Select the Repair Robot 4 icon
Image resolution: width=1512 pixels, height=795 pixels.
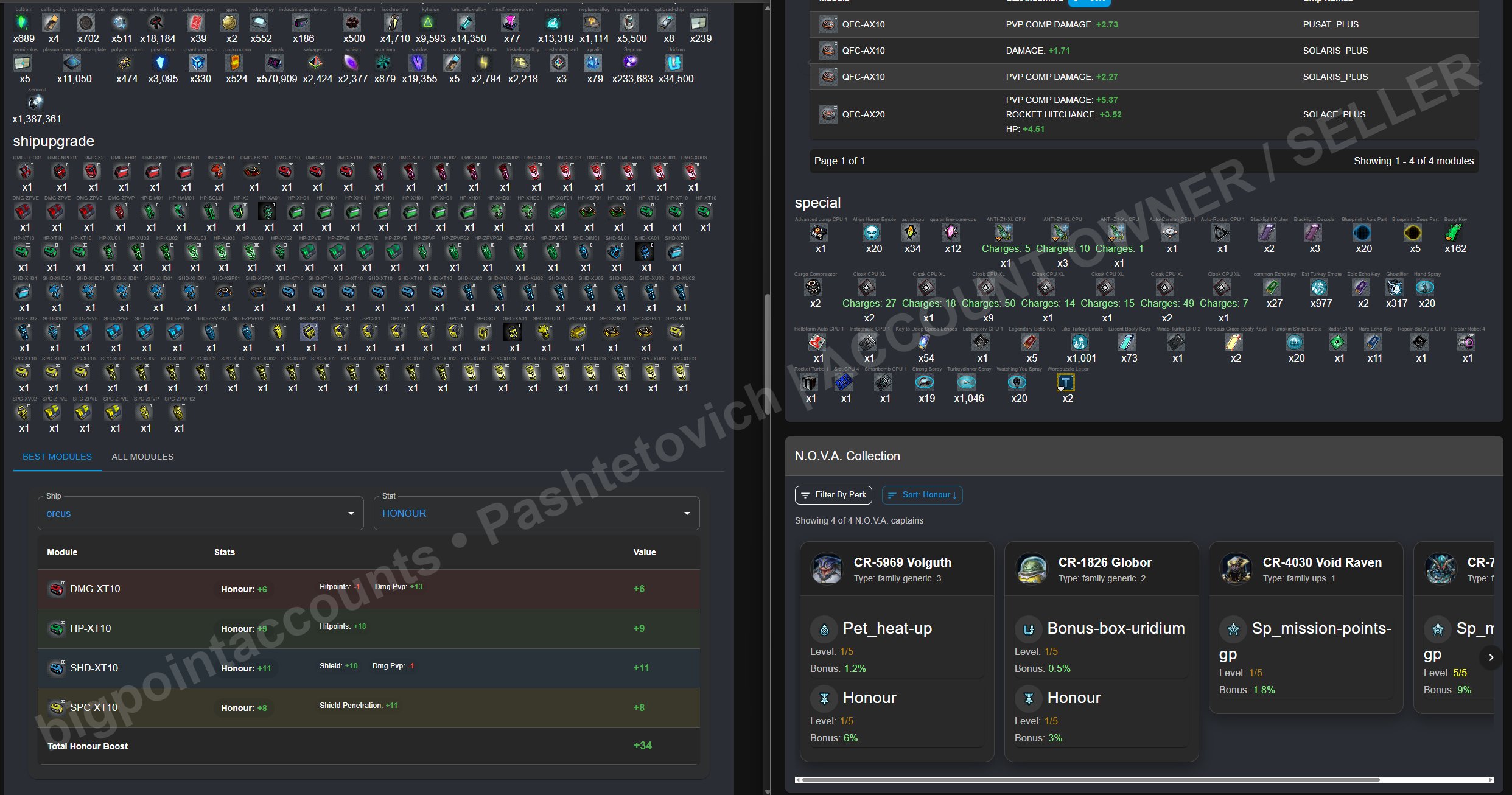(x=1466, y=342)
